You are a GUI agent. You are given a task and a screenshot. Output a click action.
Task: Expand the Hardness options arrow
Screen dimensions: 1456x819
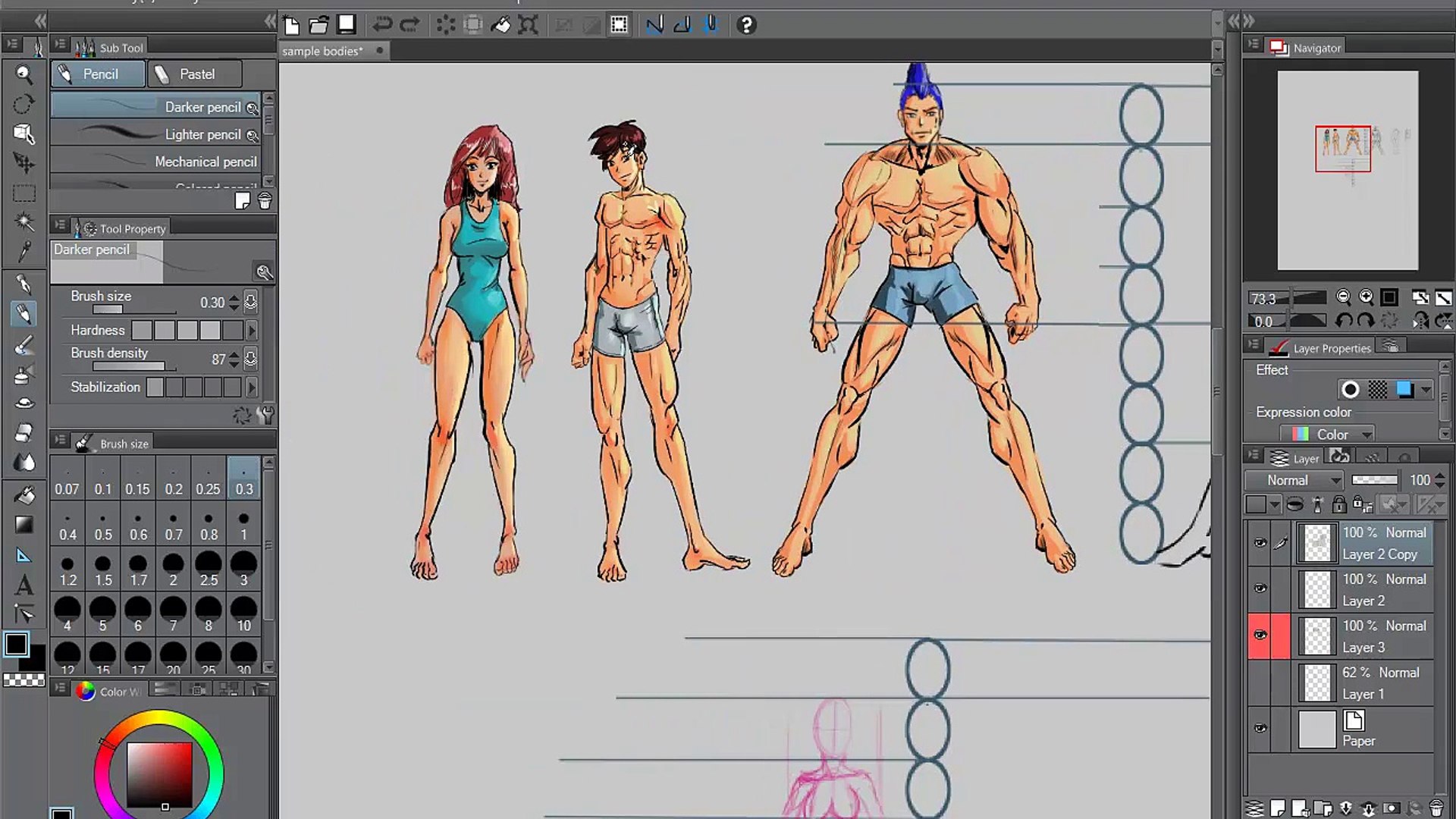click(x=252, y=331)
